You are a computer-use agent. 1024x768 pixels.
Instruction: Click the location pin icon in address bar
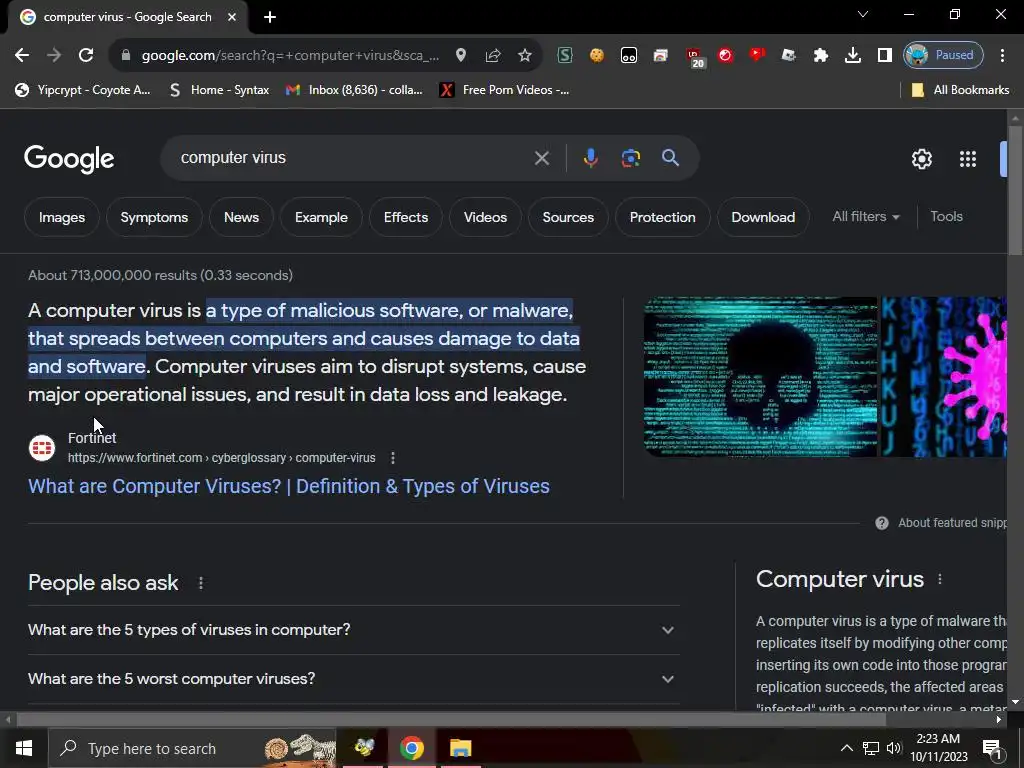(461, 56)
